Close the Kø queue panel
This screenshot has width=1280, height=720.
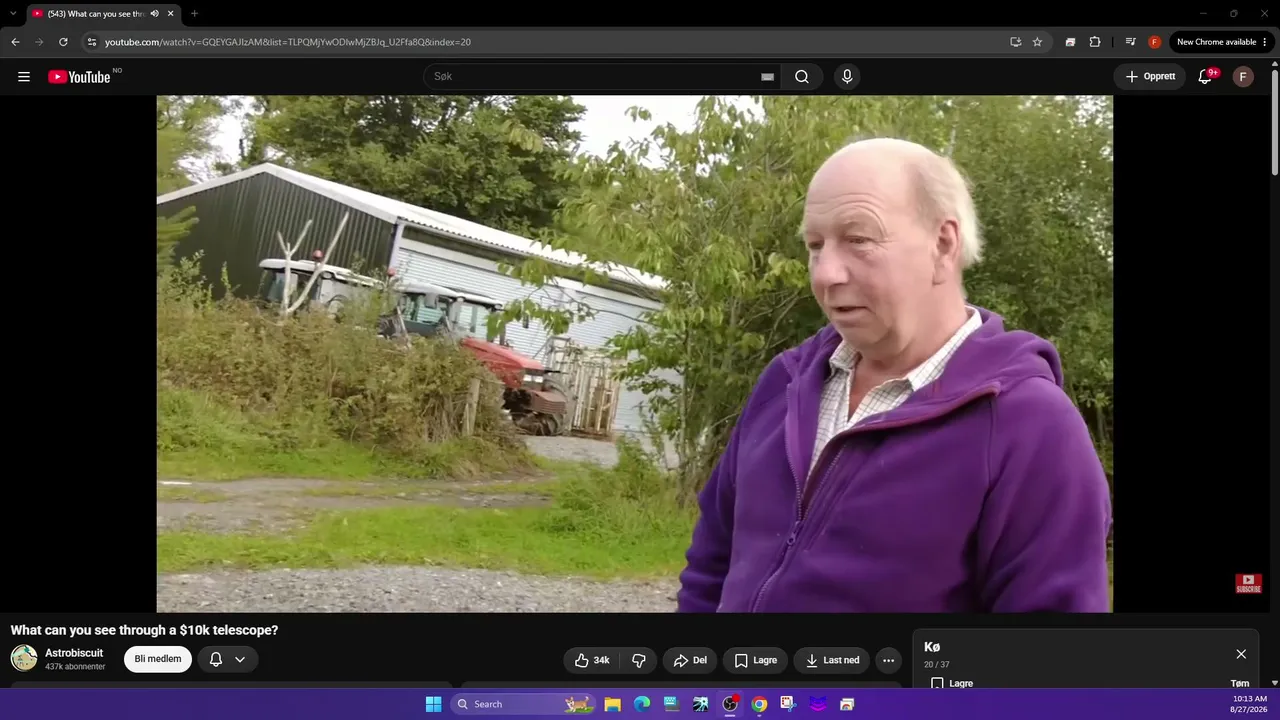click(x=1241, y=654)
